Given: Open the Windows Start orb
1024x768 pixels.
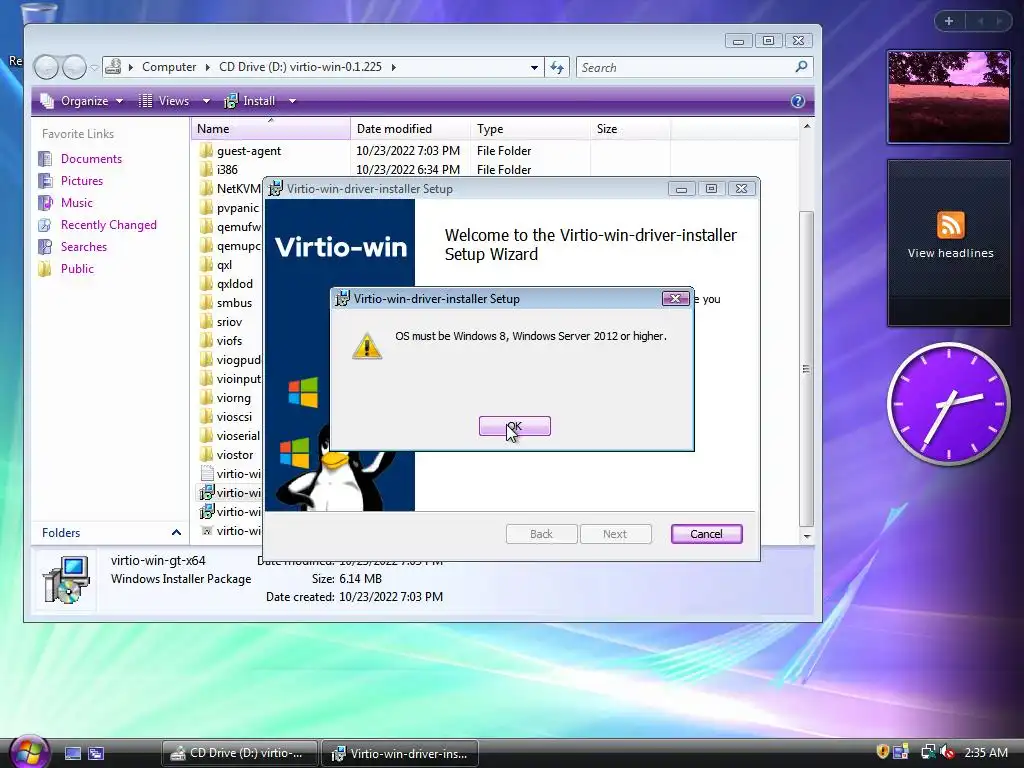Looking at the screenshot, I should pyautogui.click(x=29, y=752).
